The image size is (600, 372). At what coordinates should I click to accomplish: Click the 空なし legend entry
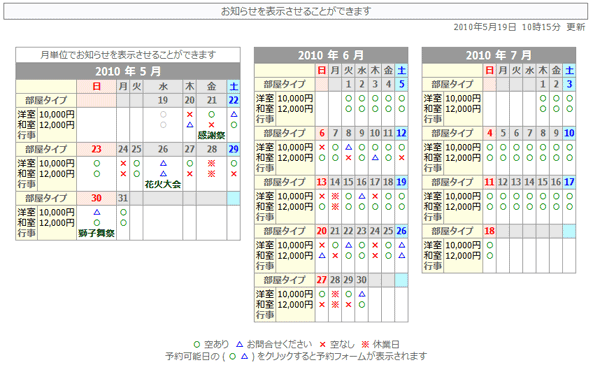(337, 344)
